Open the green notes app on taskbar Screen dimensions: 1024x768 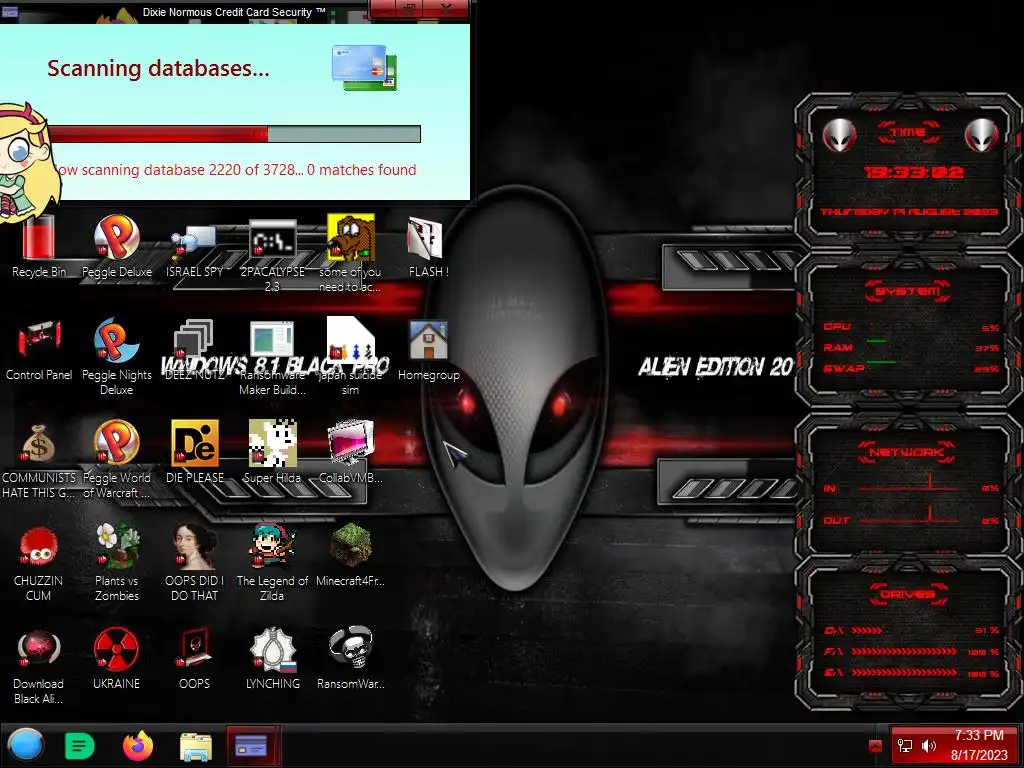(x=80, y=746)
